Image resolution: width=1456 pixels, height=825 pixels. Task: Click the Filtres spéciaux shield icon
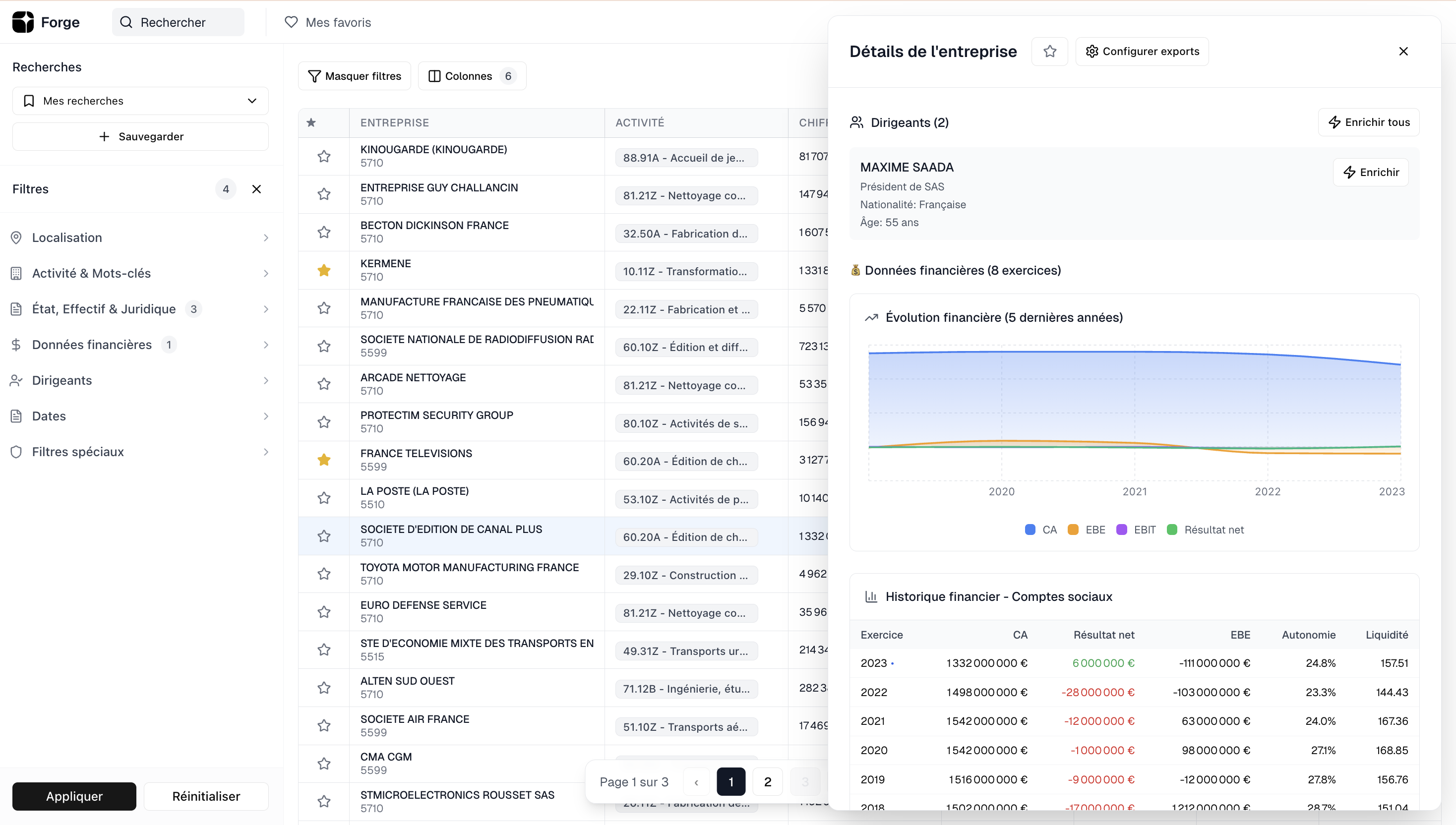(16, 452)
